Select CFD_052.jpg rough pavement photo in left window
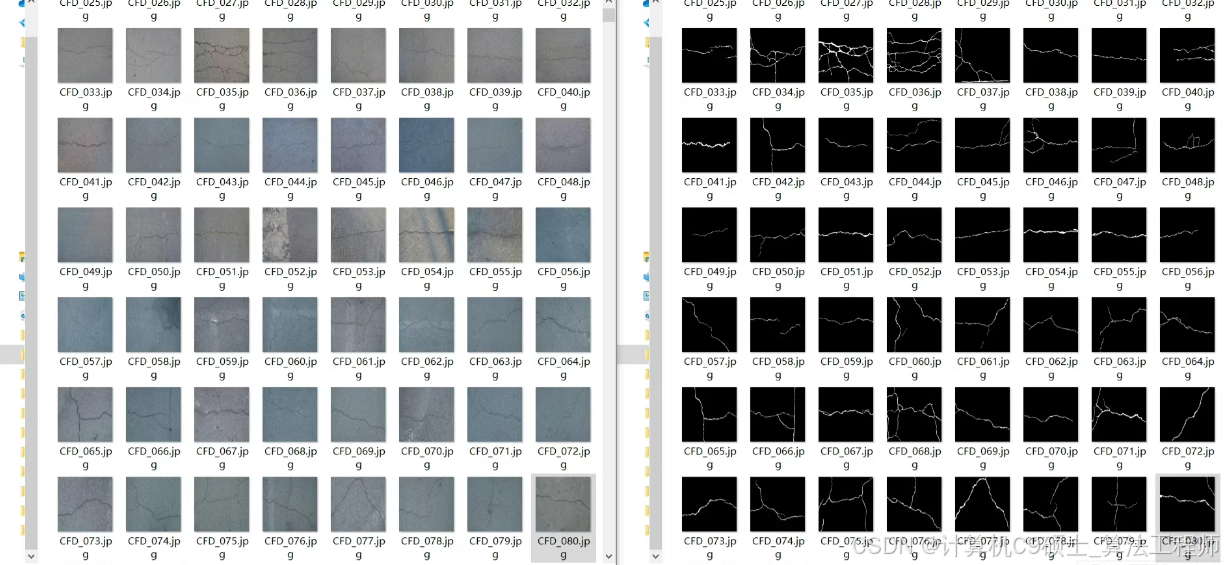Viewport: 1224px width, 565px height. pos(290,235)
